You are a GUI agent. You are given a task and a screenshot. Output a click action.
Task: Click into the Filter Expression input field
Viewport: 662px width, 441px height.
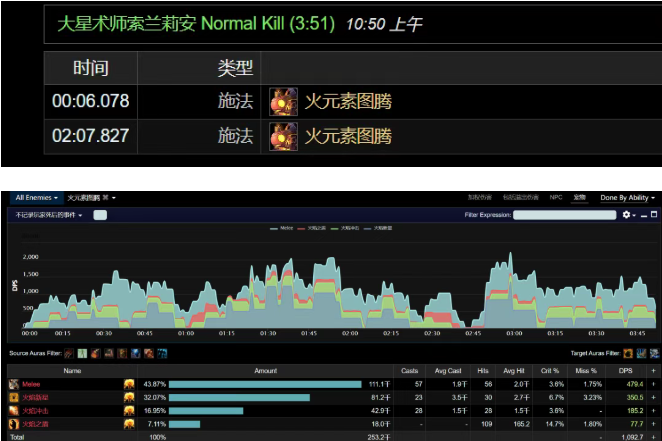coord(564,215)
